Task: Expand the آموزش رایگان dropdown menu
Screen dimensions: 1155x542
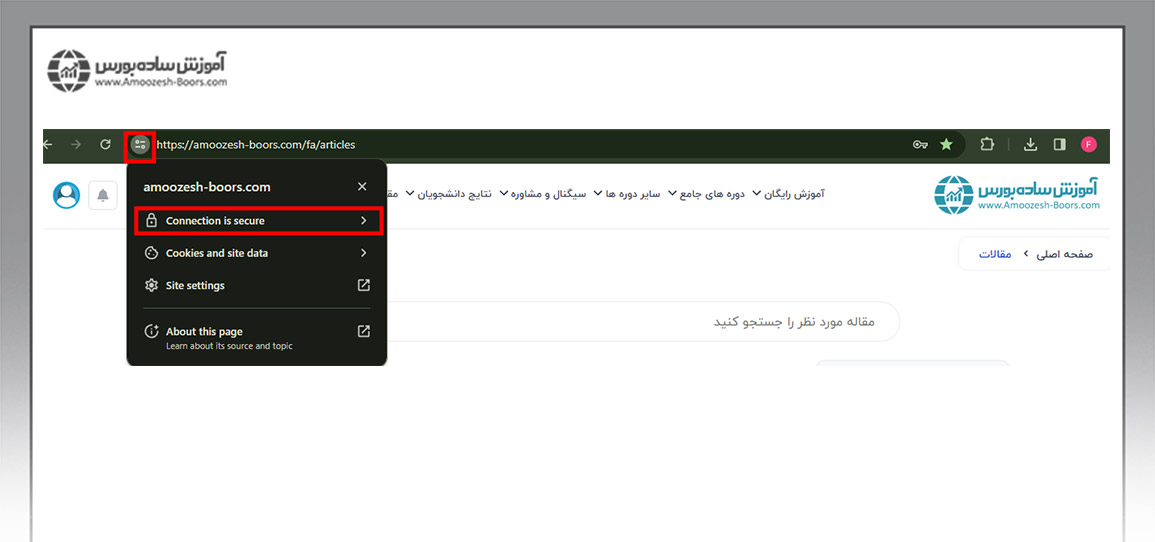Action: (788, 194)
